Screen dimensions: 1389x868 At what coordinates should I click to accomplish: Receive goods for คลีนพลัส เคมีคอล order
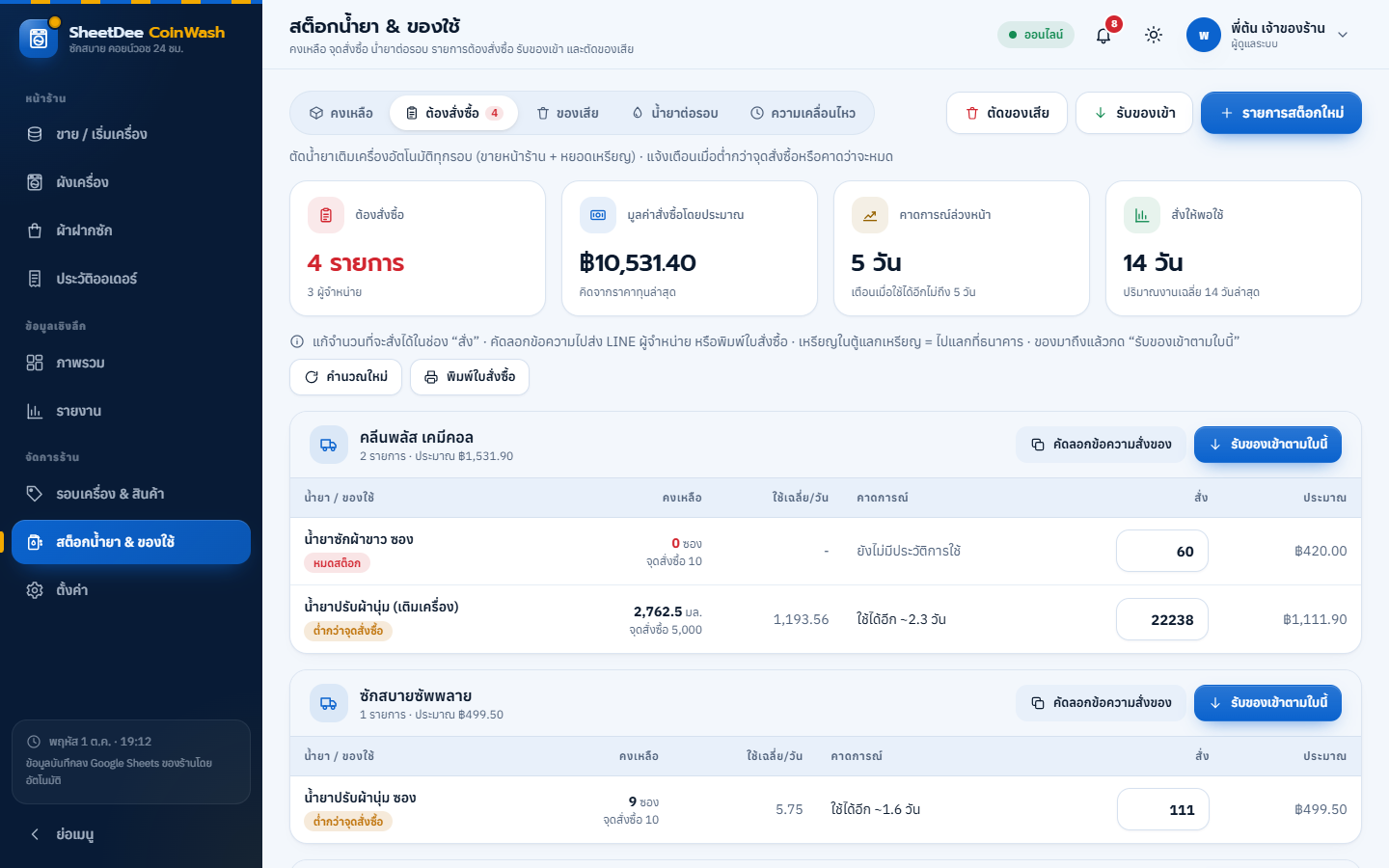[x=1267, y=445]
